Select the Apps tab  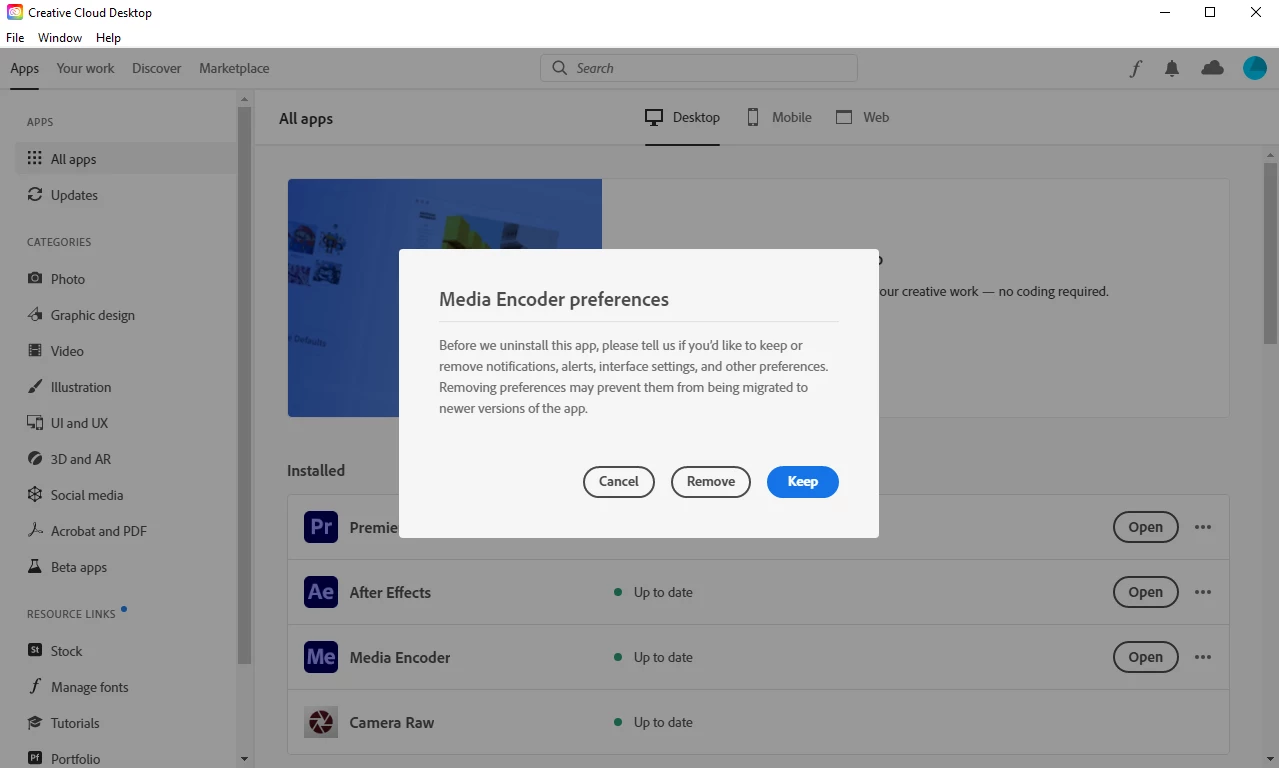(x=25, y=68)
